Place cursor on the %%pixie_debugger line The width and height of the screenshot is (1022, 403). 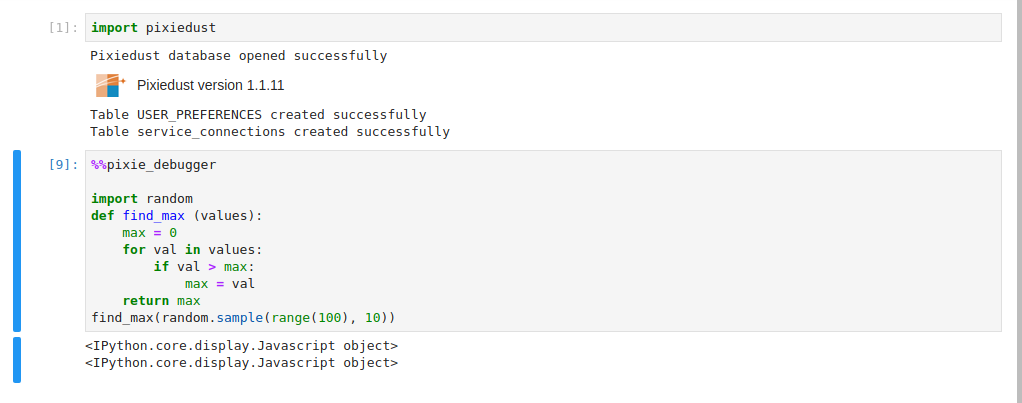(153, 164)
